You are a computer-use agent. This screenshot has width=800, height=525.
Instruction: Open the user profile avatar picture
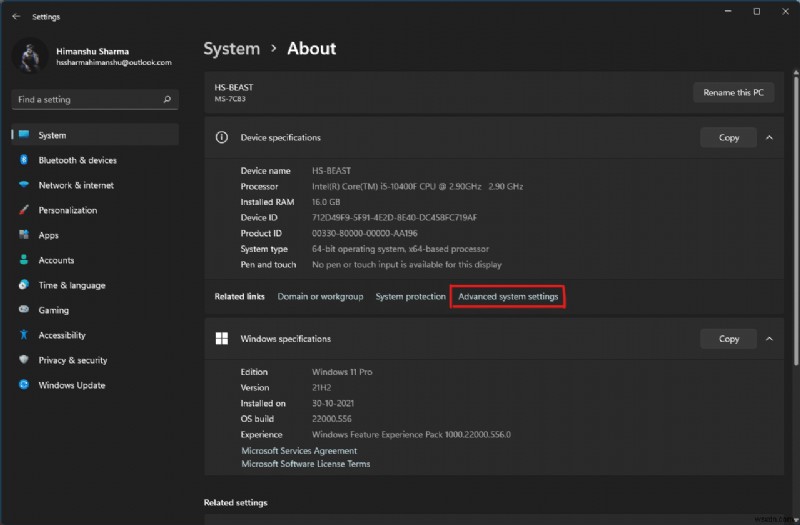(30, 56)
